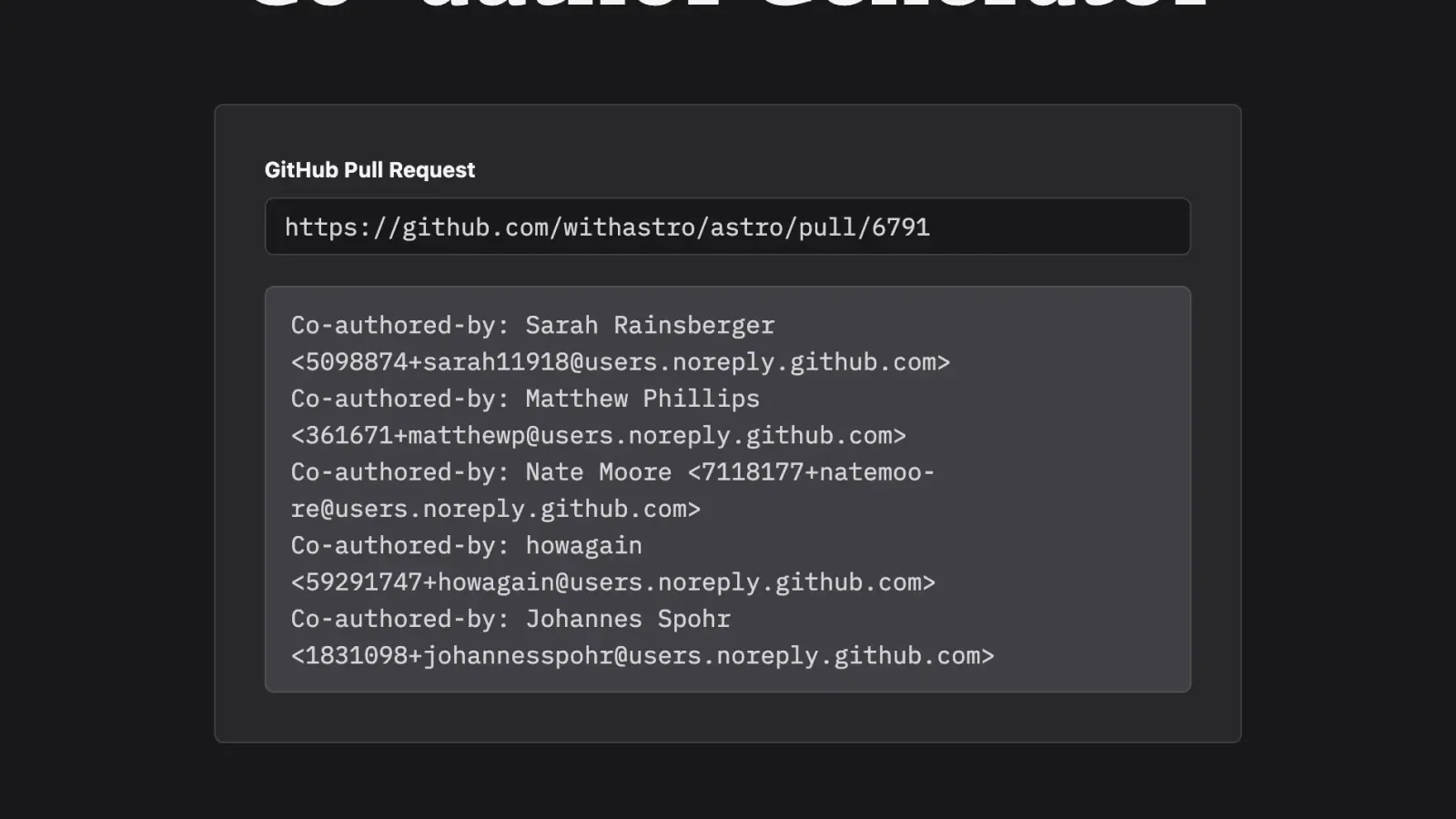Click the name "Matthew Phillips" in the output
Image resolution: width=1456 pixels, height=819 pixels.
click(x=642, y=399)
